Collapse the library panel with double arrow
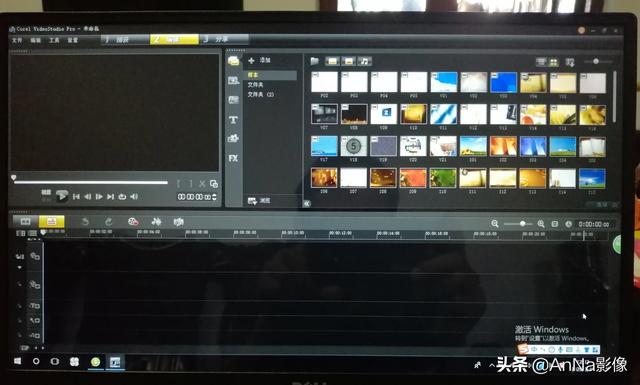This screenshot has height=385, width=640. pos(307,203)
